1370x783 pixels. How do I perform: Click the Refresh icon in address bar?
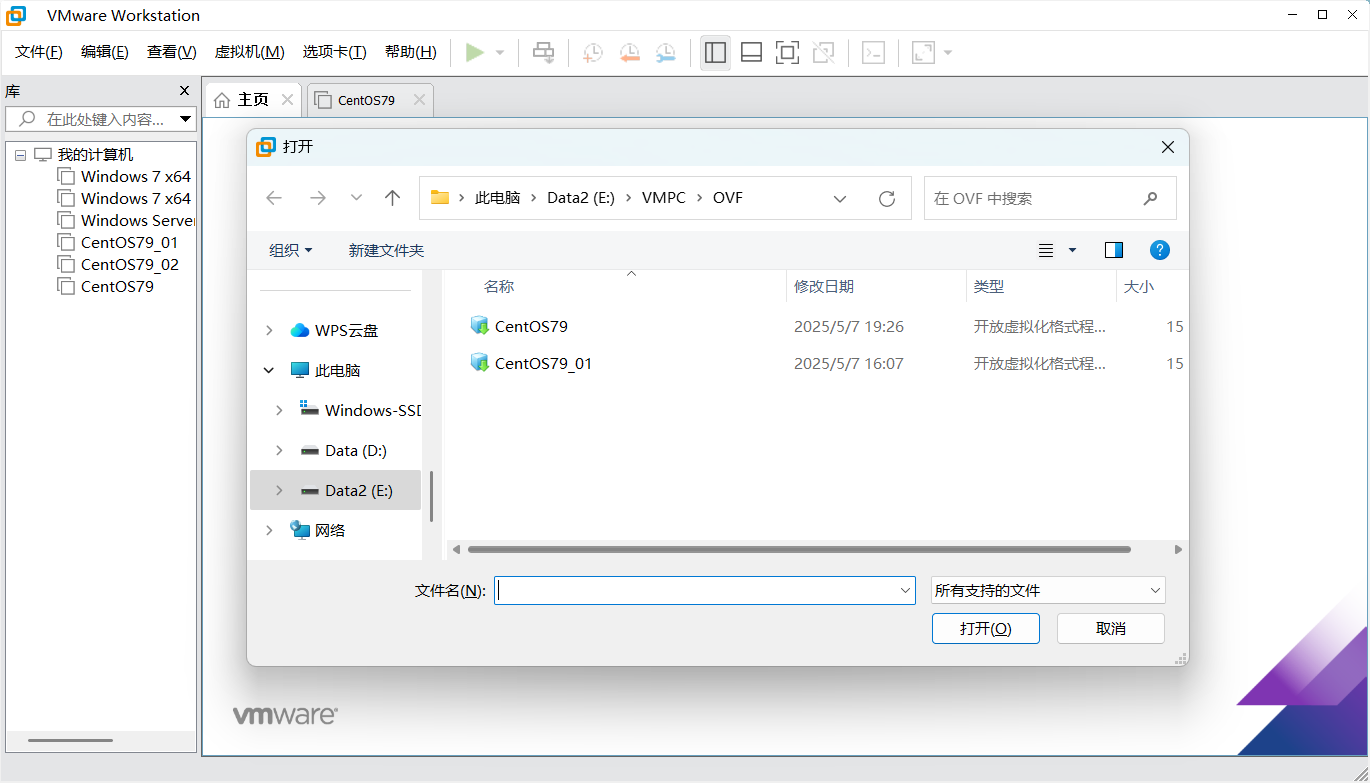click(x=886, y=198)
